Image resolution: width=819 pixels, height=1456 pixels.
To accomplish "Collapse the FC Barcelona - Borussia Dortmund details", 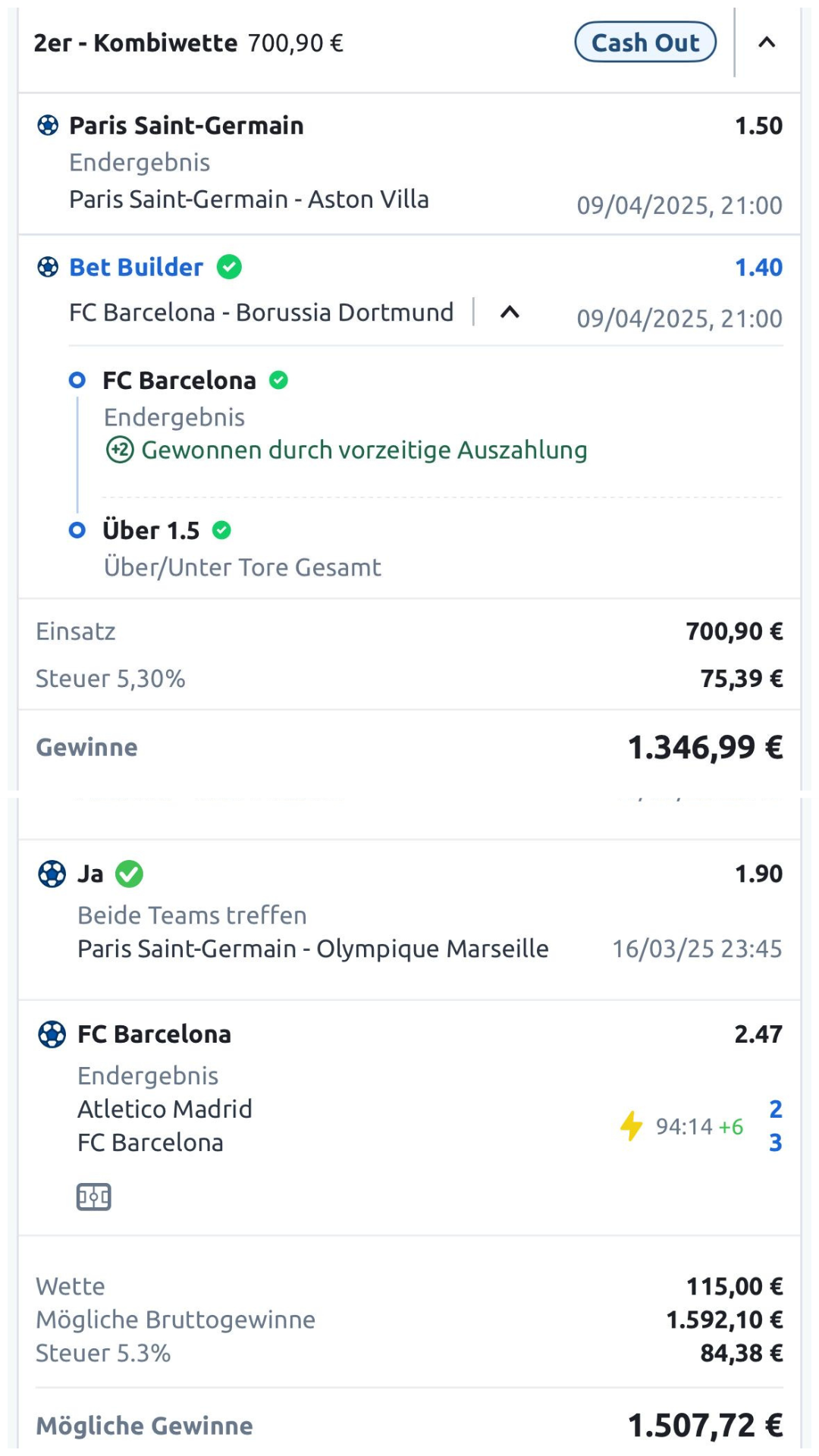I will coord(510,312).
